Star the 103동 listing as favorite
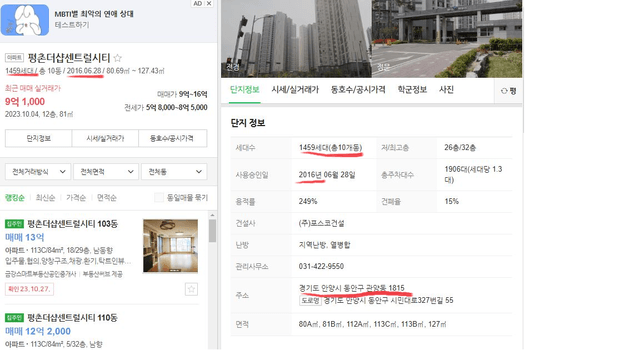Viewport: 640px width, 360px height. (x=191, y=289)
